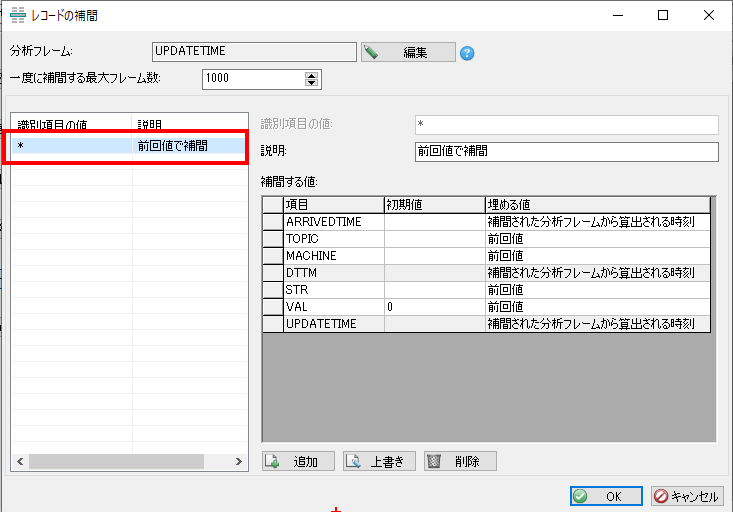This screenshot has width=733, height=512.
Task: Click the 追加 add button
Action: point(298,461)
